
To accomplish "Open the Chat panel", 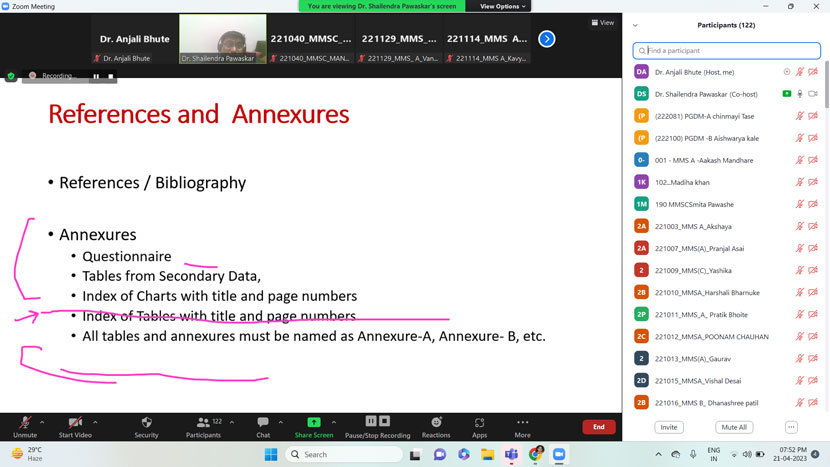I will tap(263, 425).
